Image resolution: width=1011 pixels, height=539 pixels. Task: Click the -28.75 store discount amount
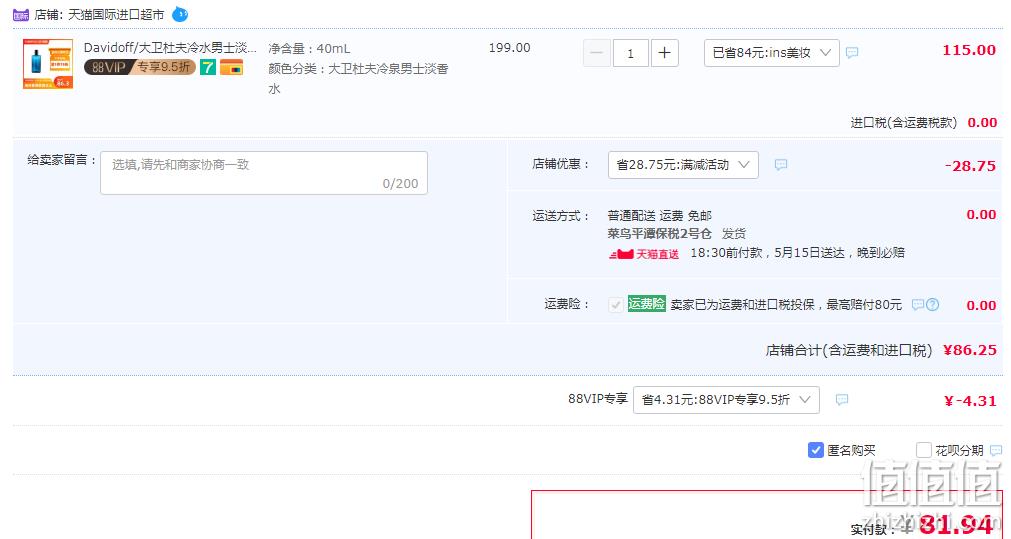[970, 166]
